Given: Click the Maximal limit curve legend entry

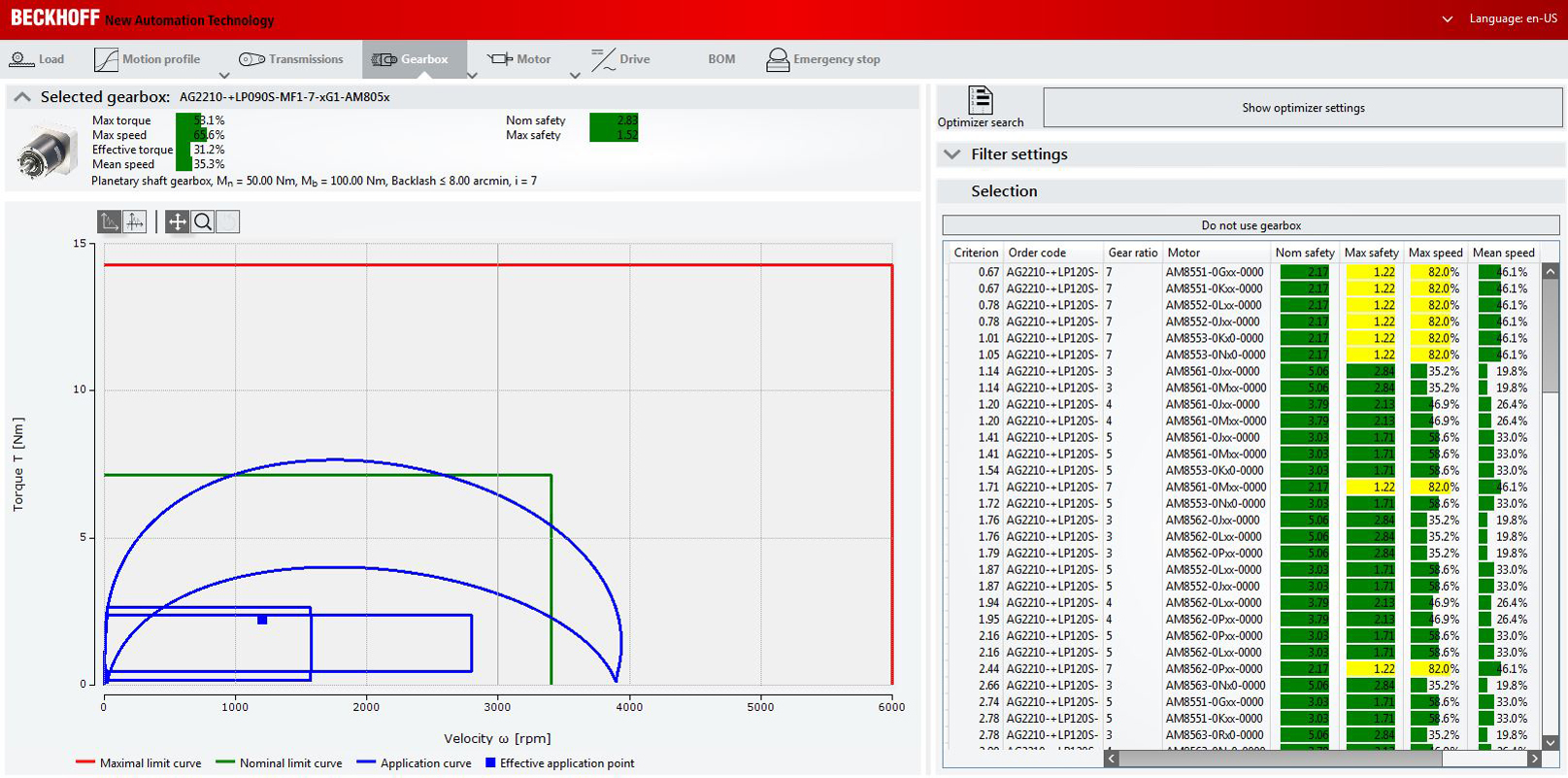Looking at the screenshot, I should click(x=139, y=763).
